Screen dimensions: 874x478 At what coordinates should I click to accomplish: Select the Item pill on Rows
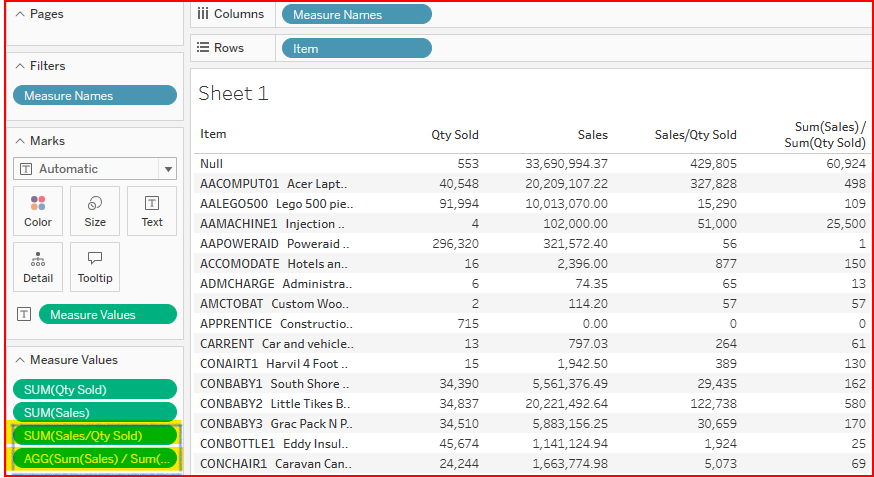tap(357, 48)
